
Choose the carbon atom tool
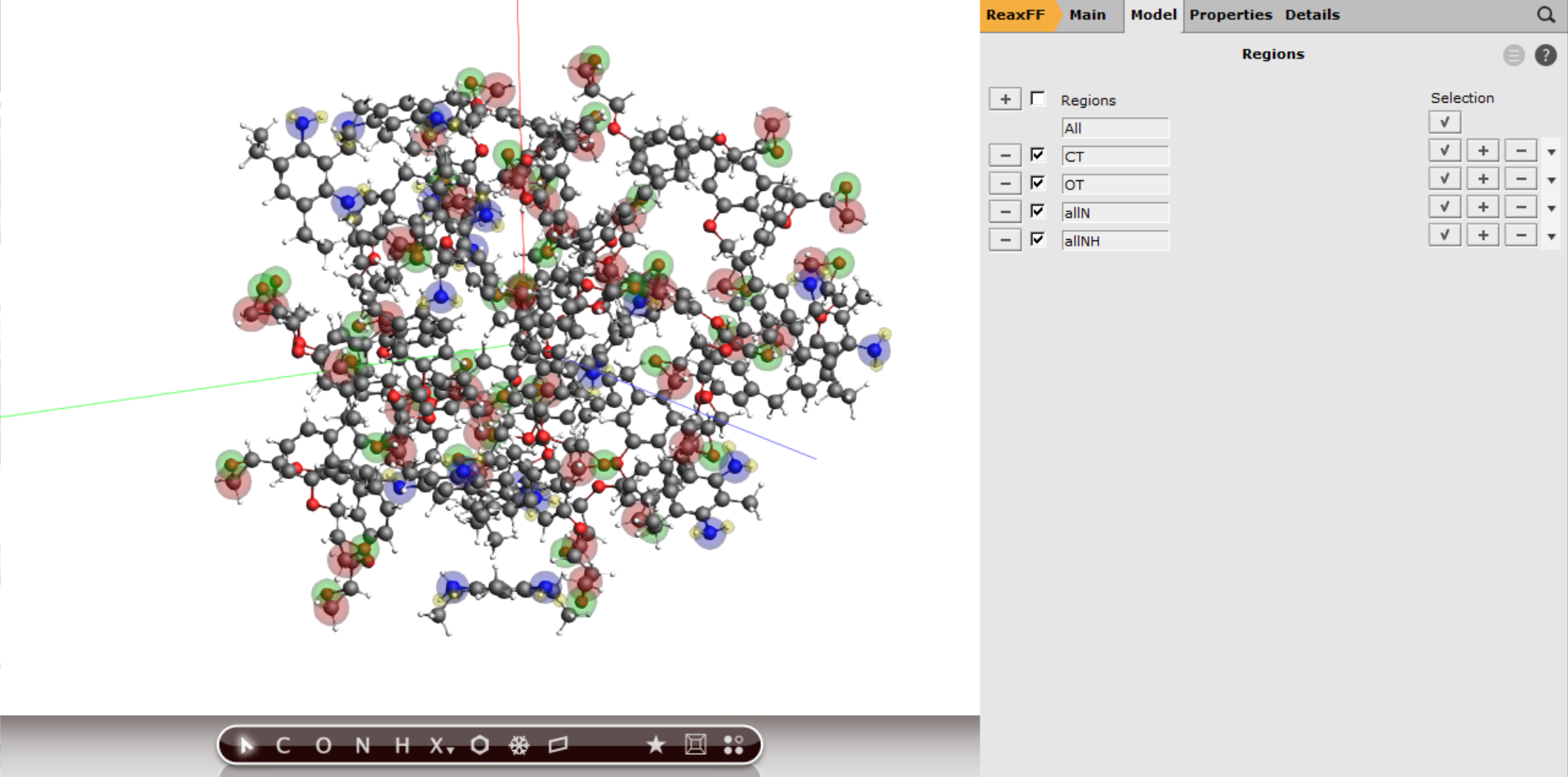283,745
